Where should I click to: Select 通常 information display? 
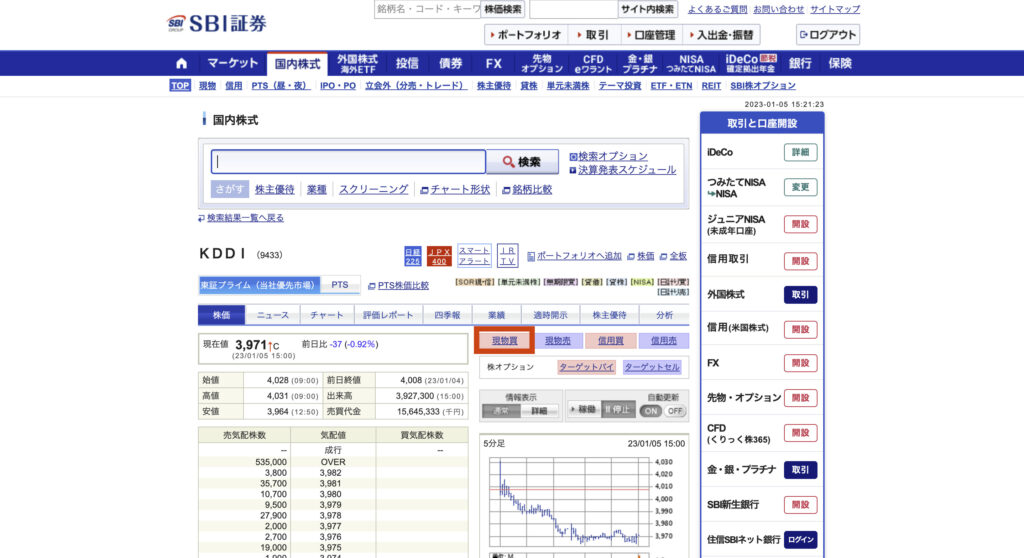[501, 411]
